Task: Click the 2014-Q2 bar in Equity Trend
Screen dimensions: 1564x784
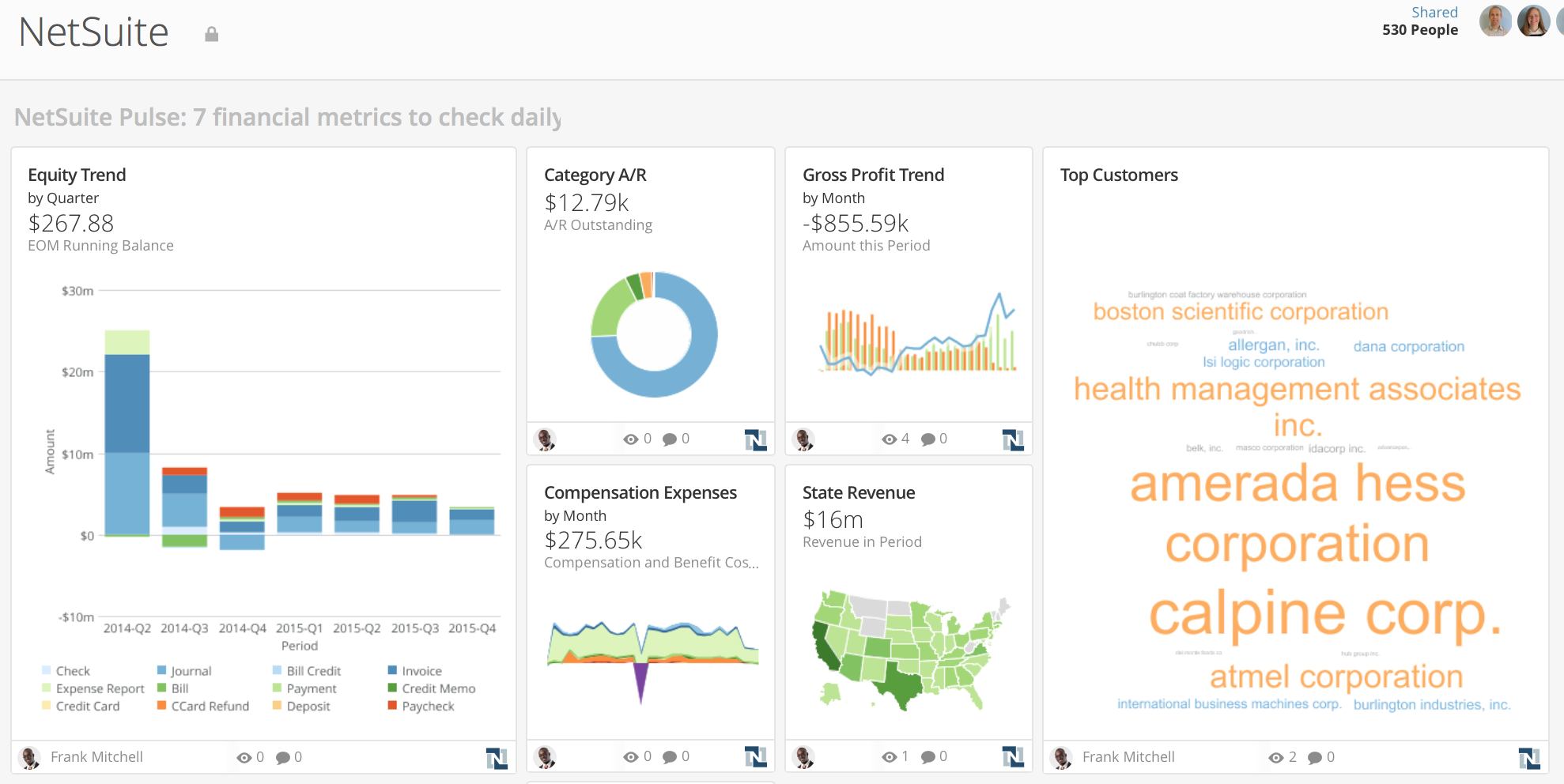Action: (x=127, y=435)
